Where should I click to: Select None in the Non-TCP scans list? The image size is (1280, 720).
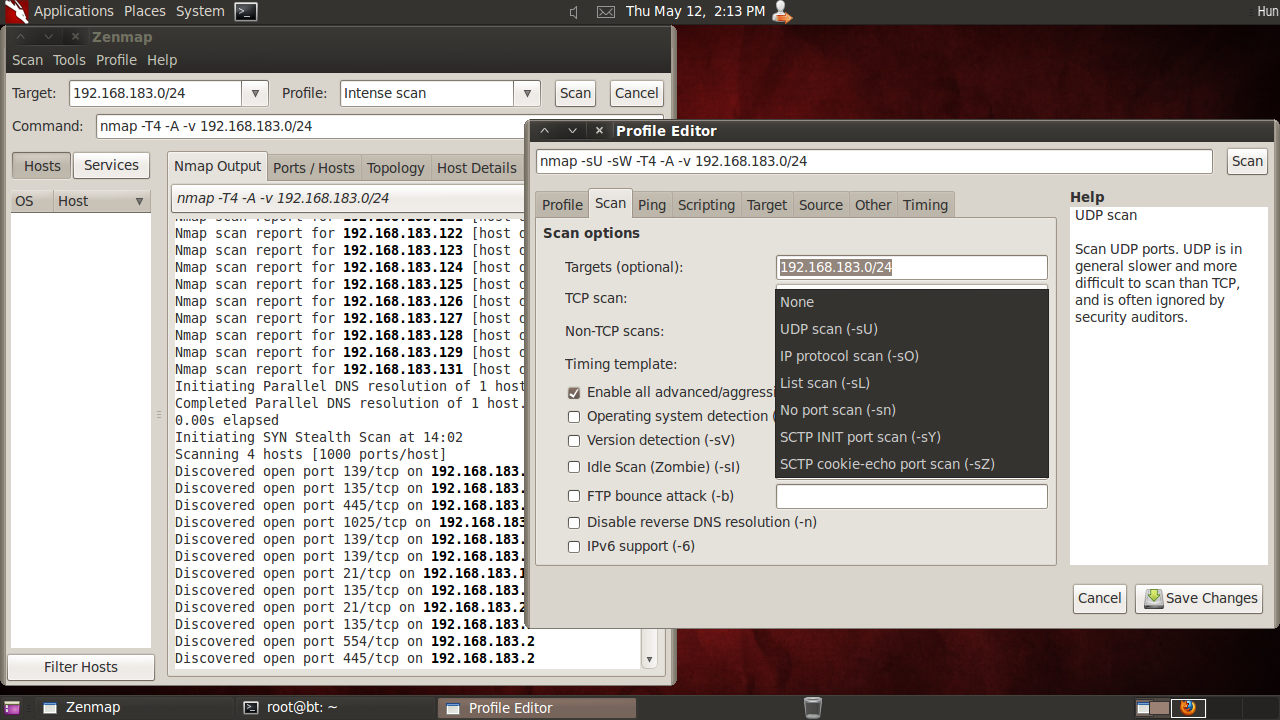912,302
